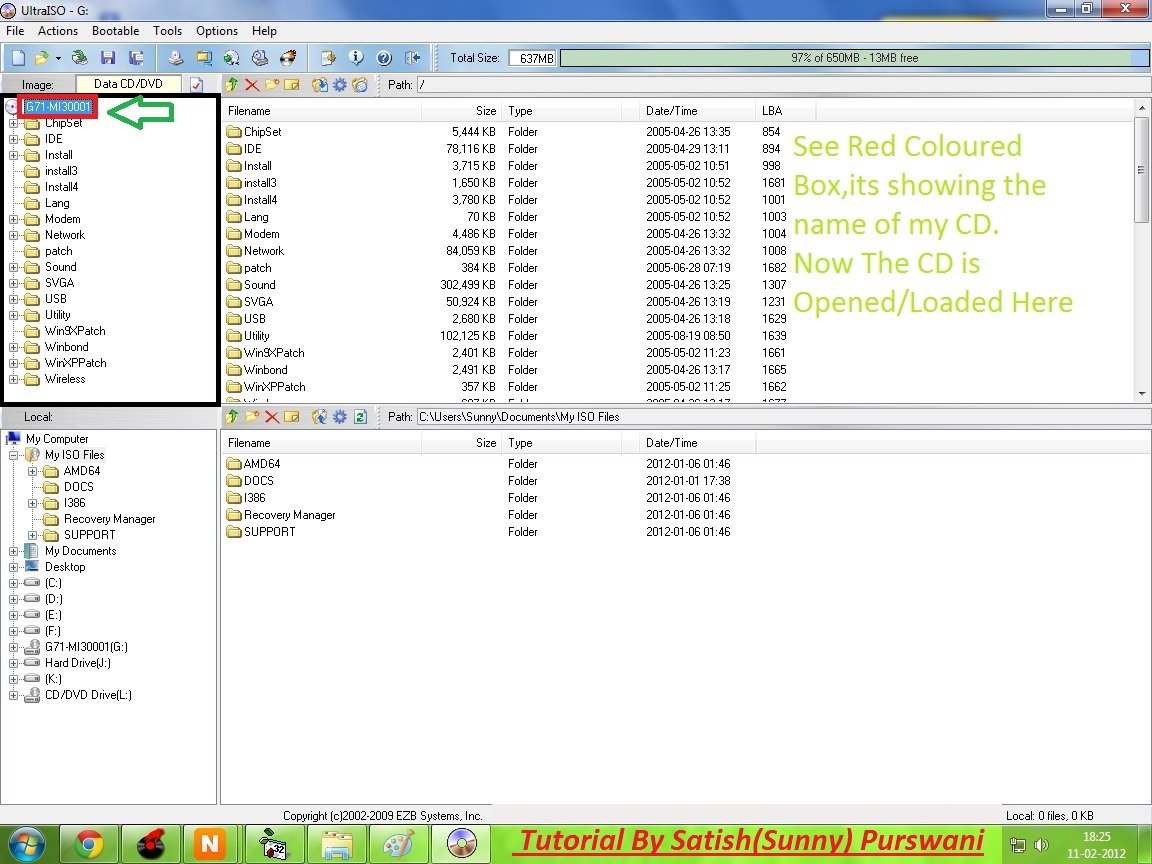The image size is (1152, 864).
Task: Click the red X delete icon in local toolbar
Action: pos(272,417)
